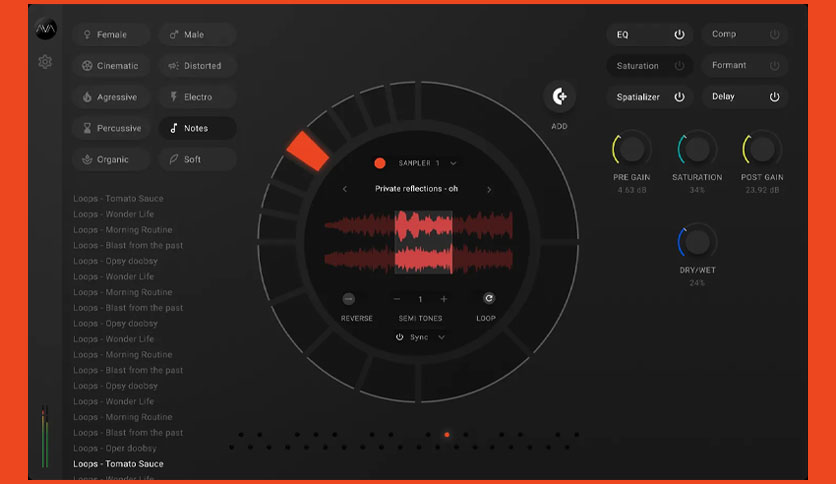Click the selected waveform region

click(x=423, y=242)
